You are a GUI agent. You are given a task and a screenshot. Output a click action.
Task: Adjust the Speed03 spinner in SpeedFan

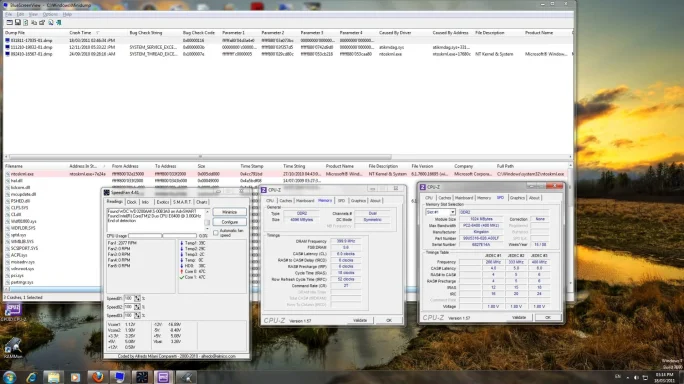pyautogui.click(x=137, y=315)
